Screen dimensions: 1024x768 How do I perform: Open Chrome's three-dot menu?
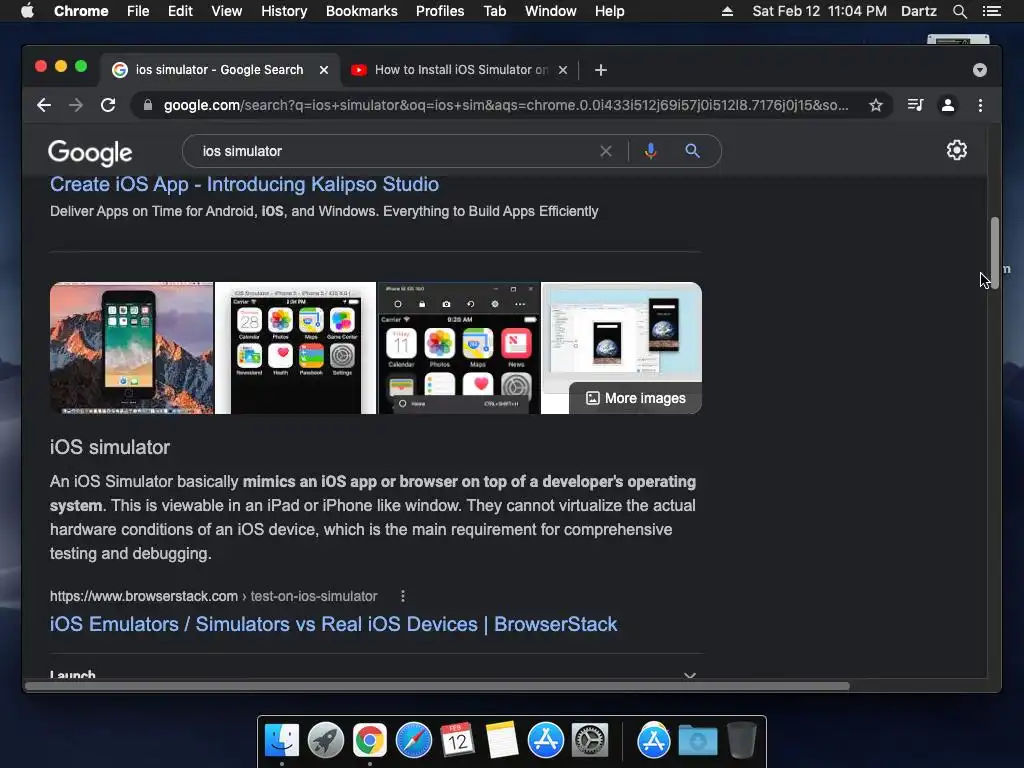pyautogui.click(x=980, y=105)
